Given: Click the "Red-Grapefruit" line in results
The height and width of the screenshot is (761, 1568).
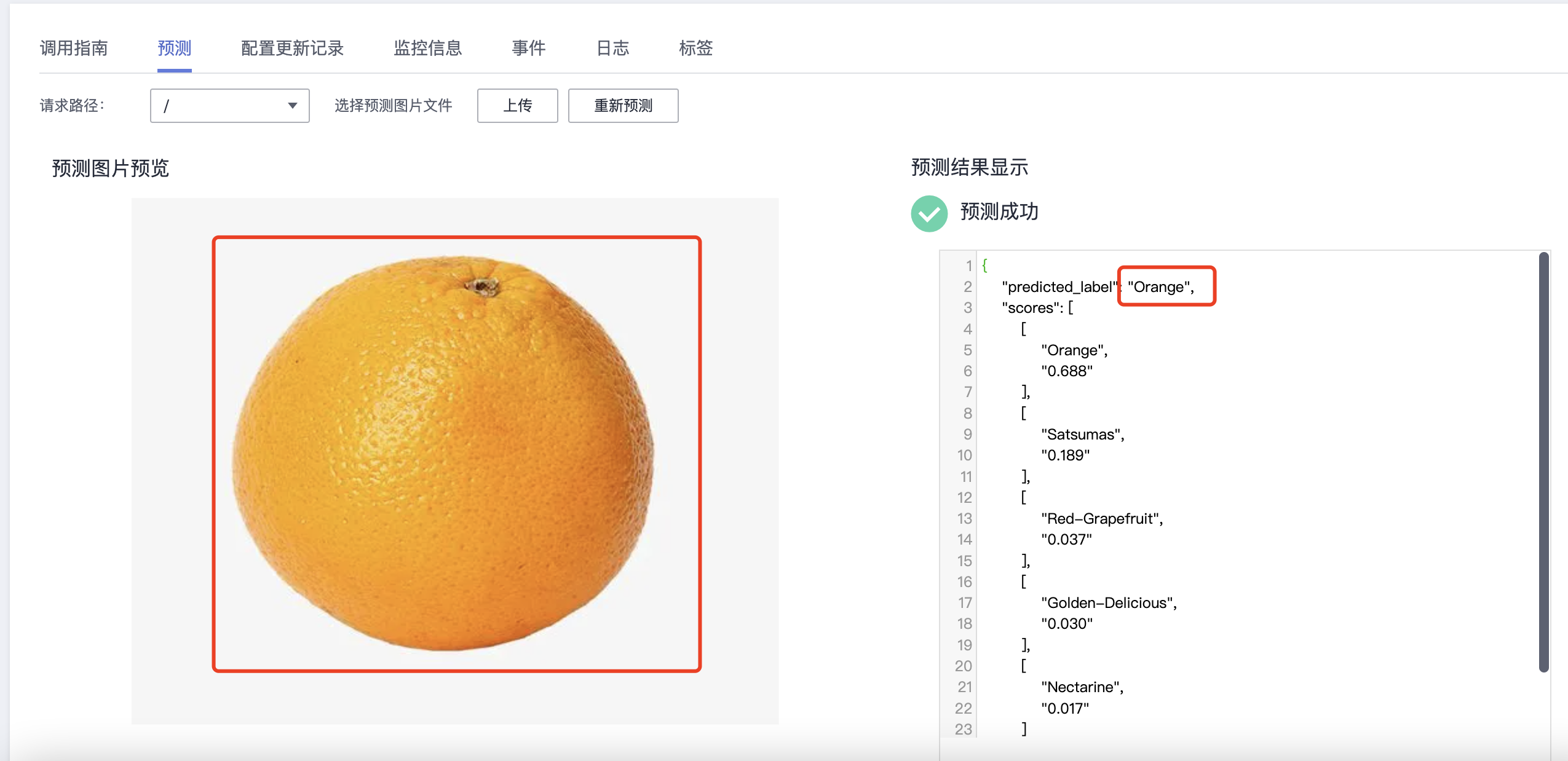Looking at the screenshot, I should 1101,519.
